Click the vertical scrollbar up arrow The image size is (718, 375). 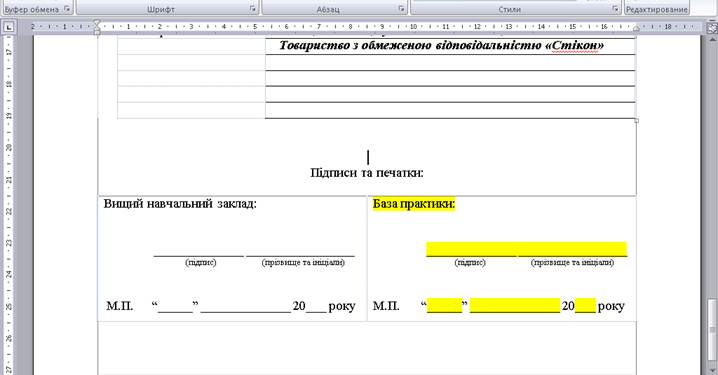point(712,40)
